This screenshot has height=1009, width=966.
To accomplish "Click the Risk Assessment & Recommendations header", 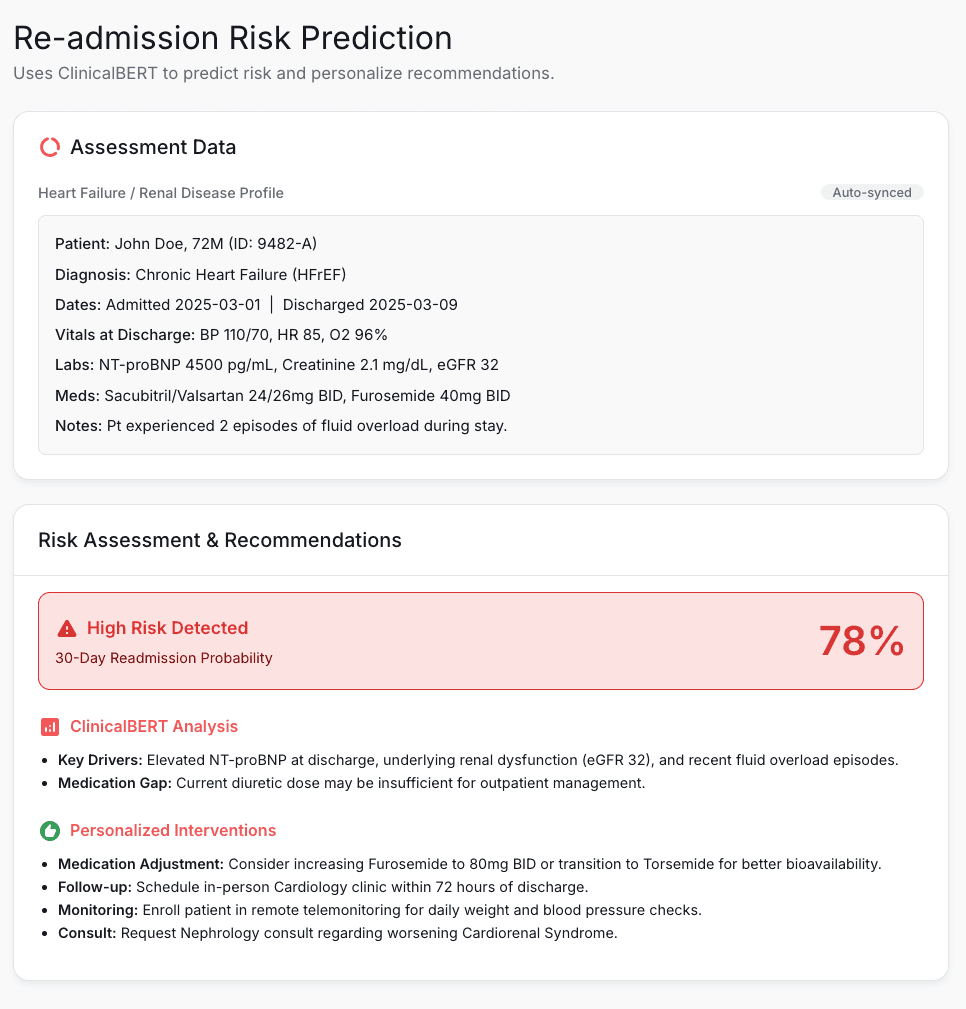I will tap(219, 540).
